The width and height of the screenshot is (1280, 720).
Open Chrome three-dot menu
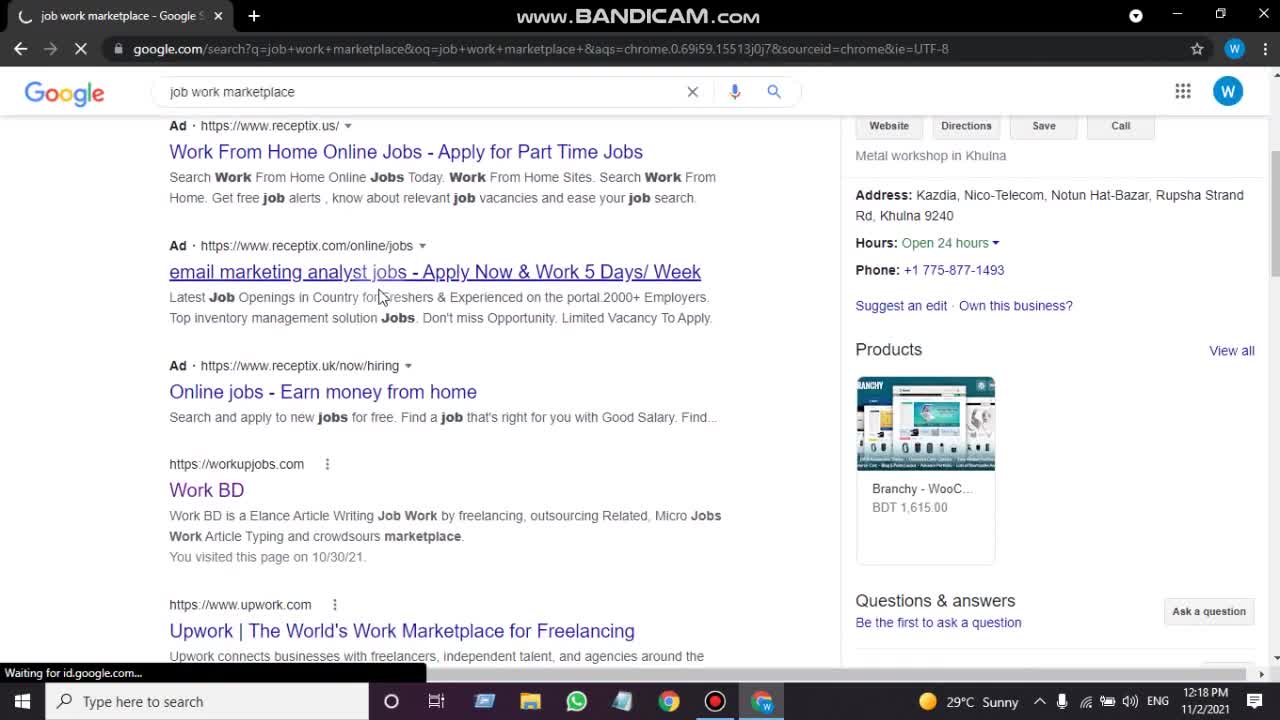(x=1265, y=48)
